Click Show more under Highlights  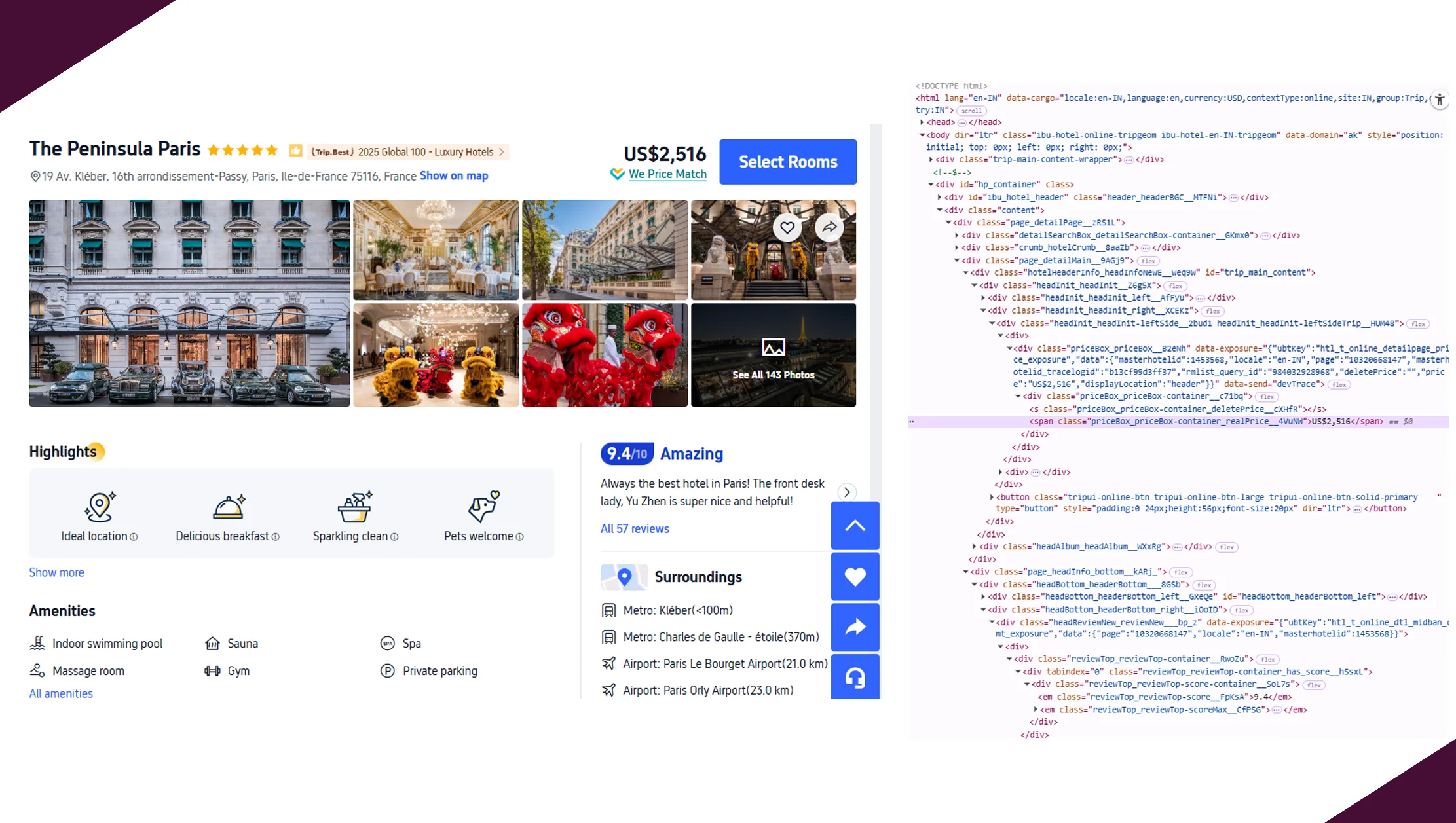click(56, 573)
